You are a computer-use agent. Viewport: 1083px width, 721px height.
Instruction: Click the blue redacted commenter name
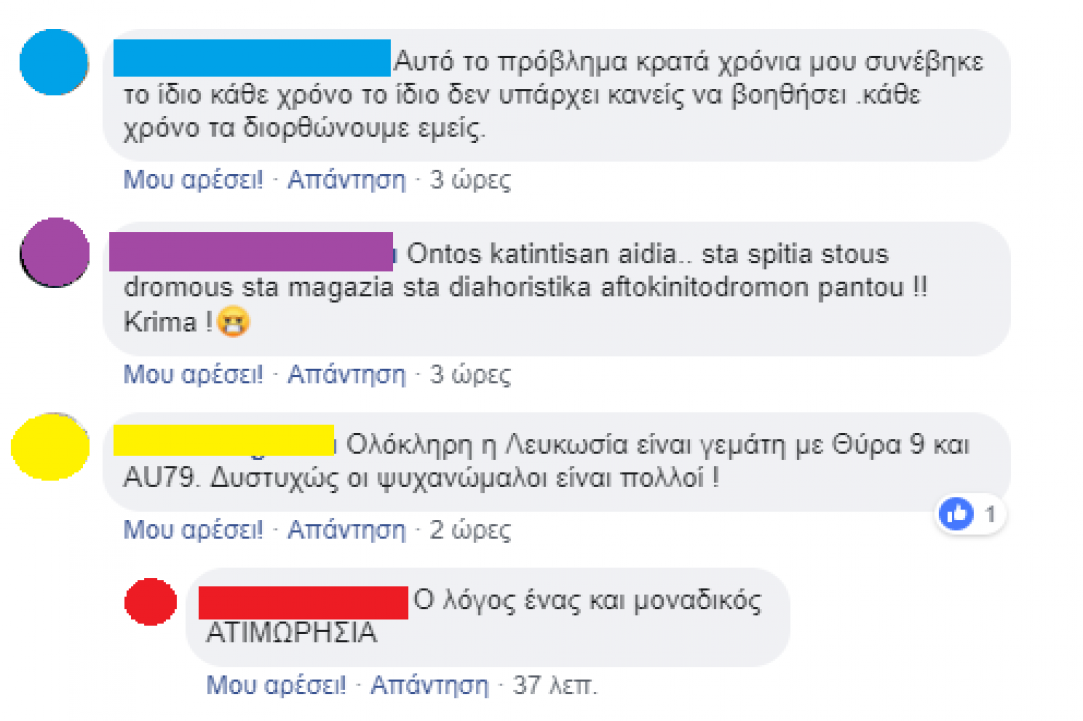click(x=252, y=58)
